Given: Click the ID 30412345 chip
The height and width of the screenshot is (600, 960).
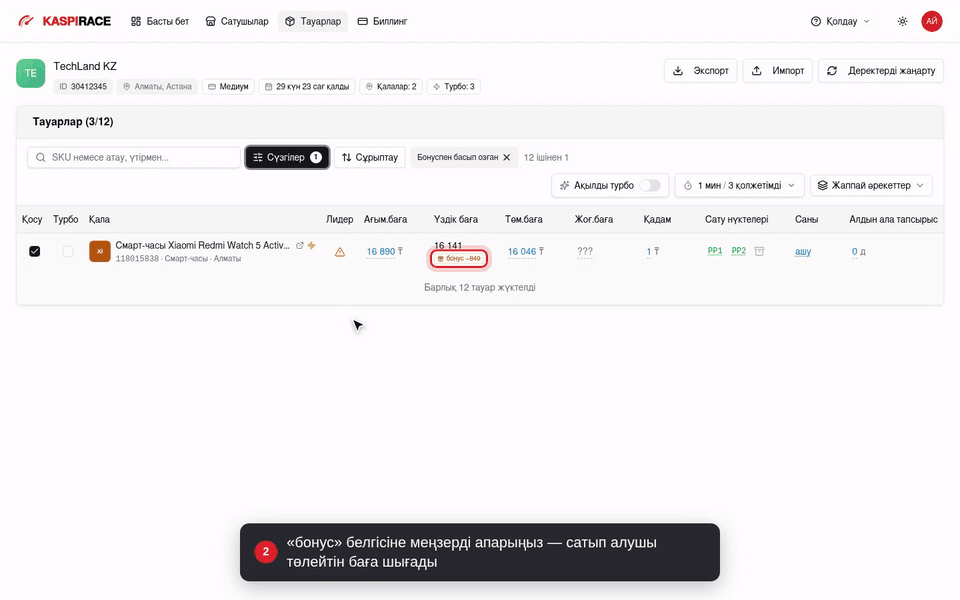Looking at the screenshot, I should 83,86.
